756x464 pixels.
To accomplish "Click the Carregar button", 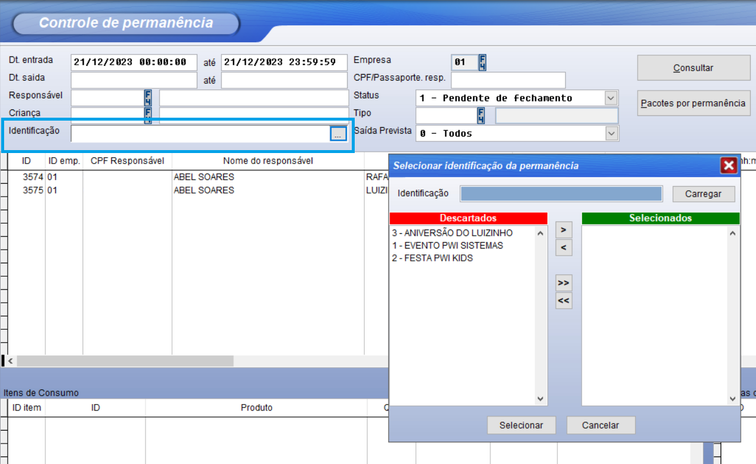I will click(x=703, y=194).
